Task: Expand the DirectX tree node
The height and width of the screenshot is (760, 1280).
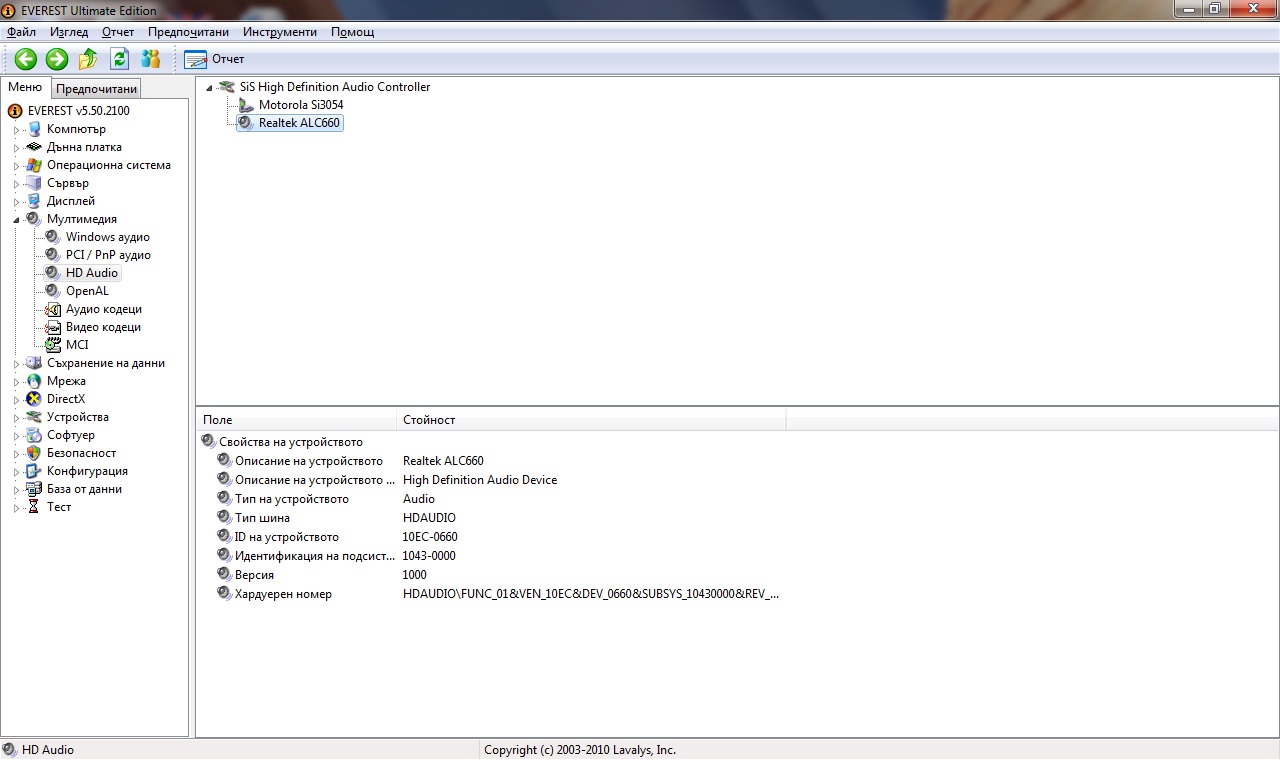Action: [16, 400]
